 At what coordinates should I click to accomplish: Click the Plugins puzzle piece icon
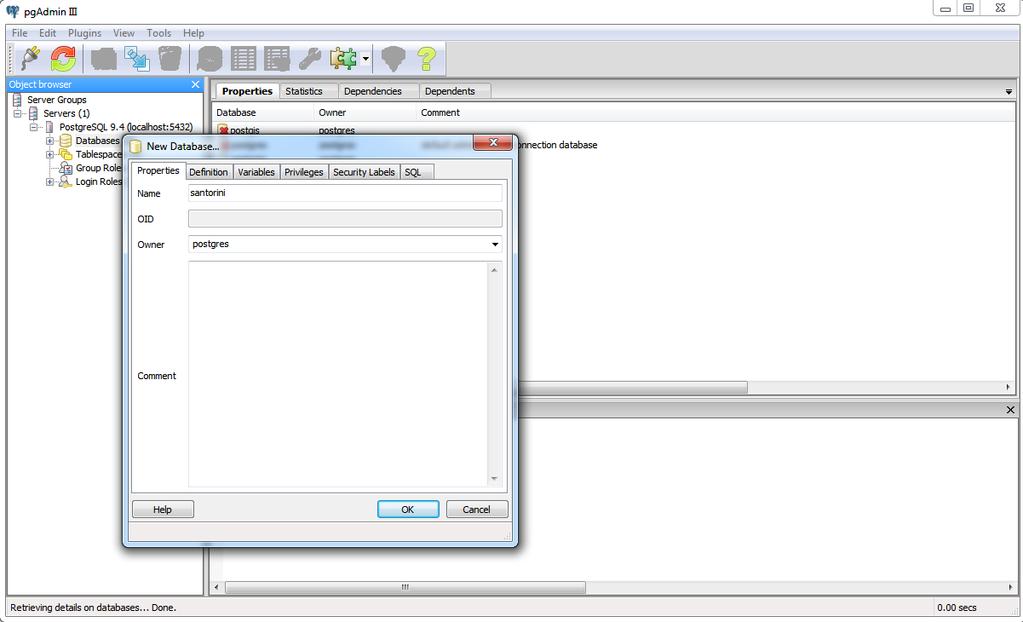pyautogui.click(x=343, y=59)
